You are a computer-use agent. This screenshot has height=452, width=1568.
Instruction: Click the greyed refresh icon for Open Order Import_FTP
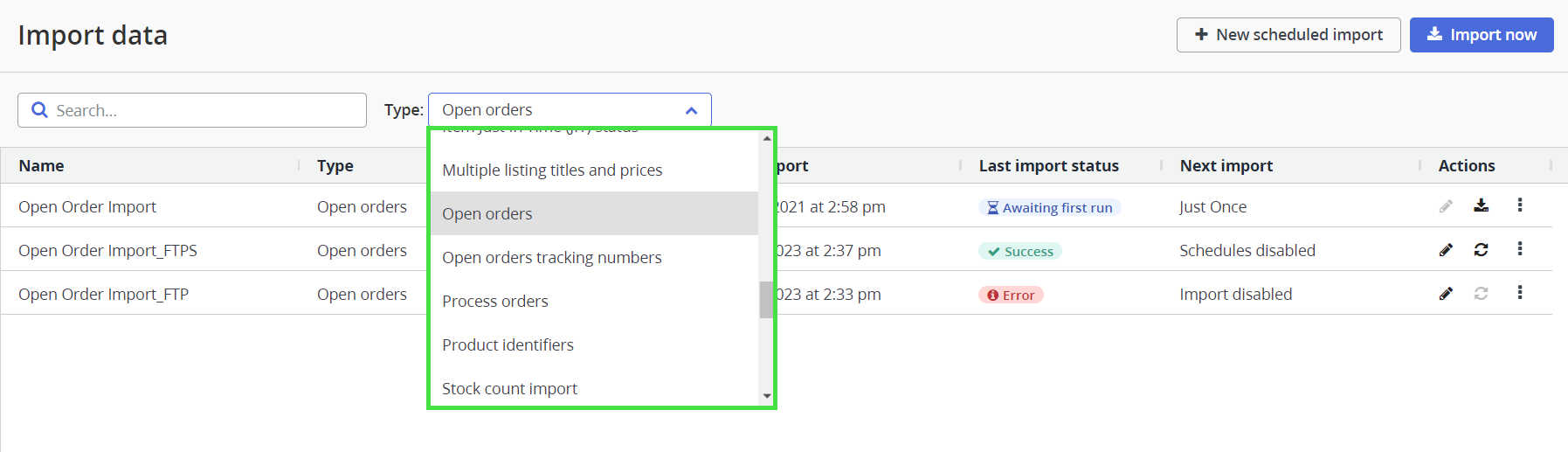pyautogui.click(x=1481, y=294)
